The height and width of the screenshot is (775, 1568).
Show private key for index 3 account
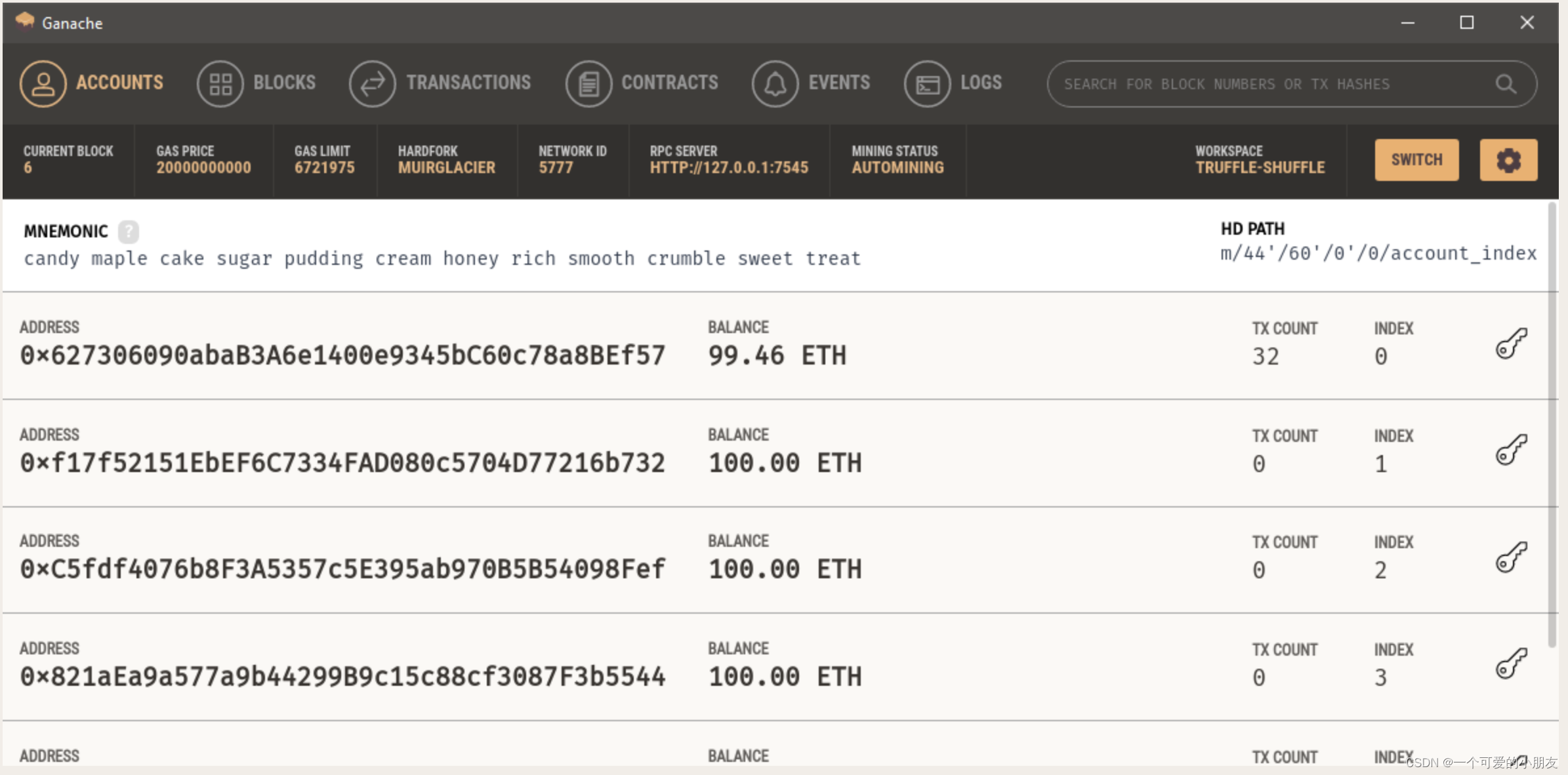[1512, 664]
